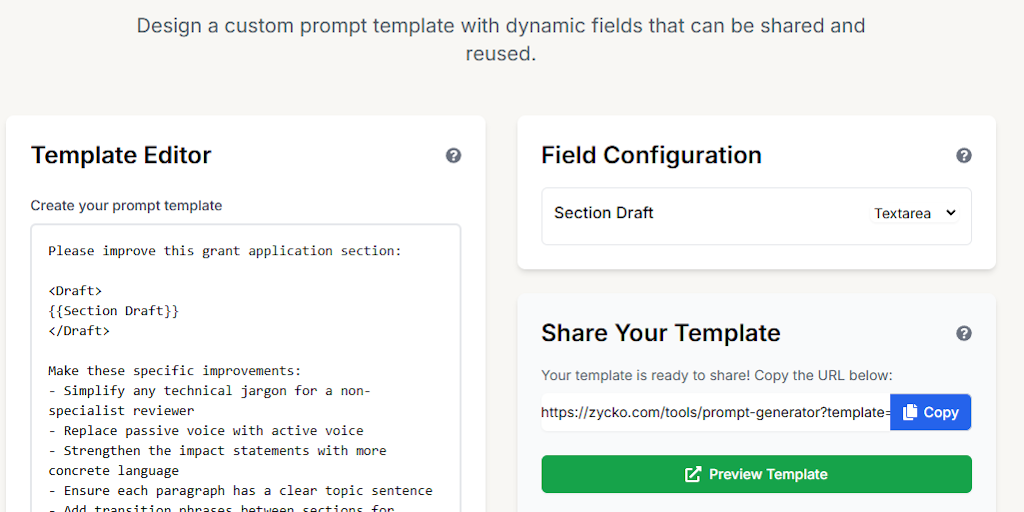Click the opening <Draft> tag line
The image size is (1024, 512).
75,291
